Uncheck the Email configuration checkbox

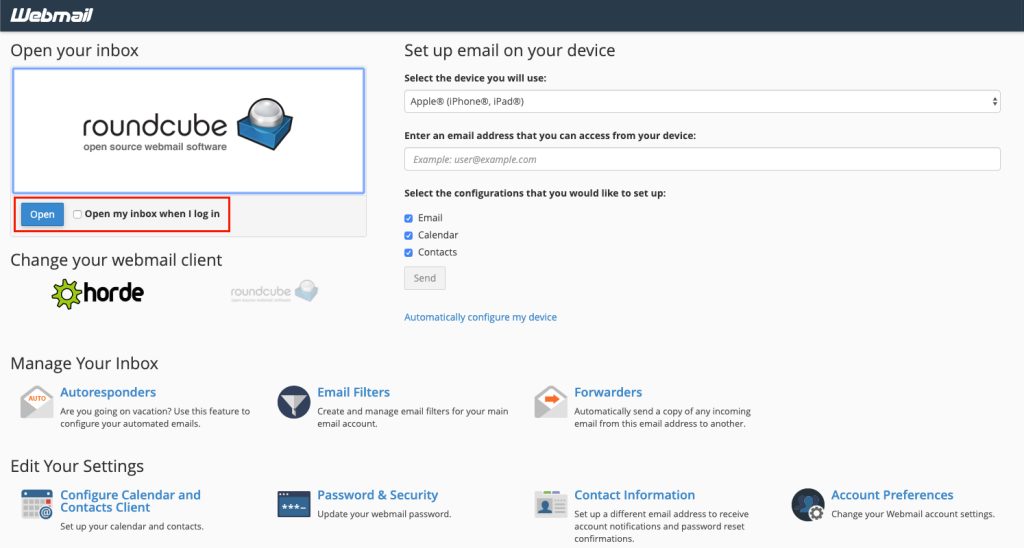click(x=408, y=218)
